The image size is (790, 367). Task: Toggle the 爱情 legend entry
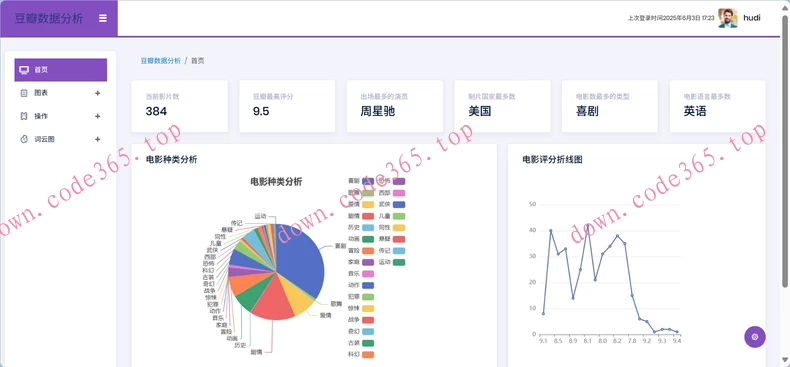[x=361, y=204]
